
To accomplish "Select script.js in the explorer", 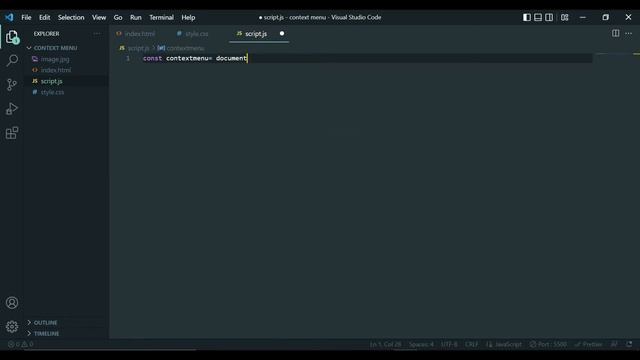I will 51,81.
